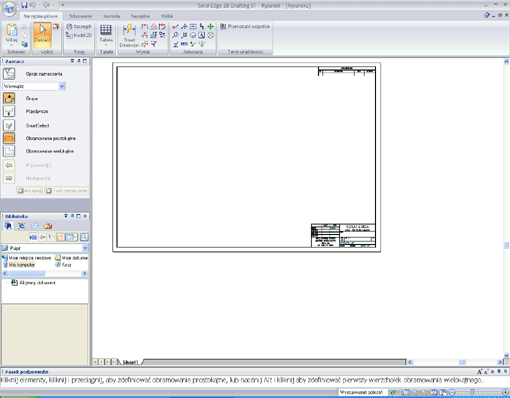
Task: Open Opcje zaznaczania selection options icon
Action: point(9,74)
